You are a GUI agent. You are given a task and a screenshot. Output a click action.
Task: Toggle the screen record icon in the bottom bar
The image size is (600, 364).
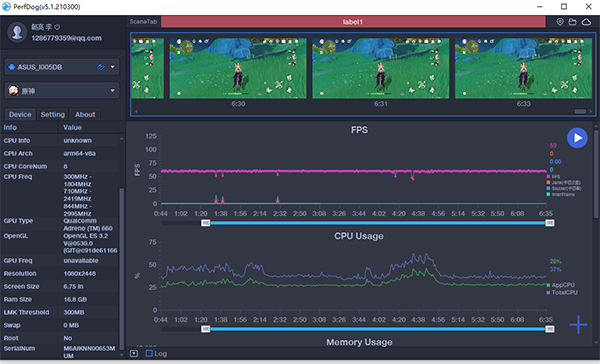click(134, 353)
